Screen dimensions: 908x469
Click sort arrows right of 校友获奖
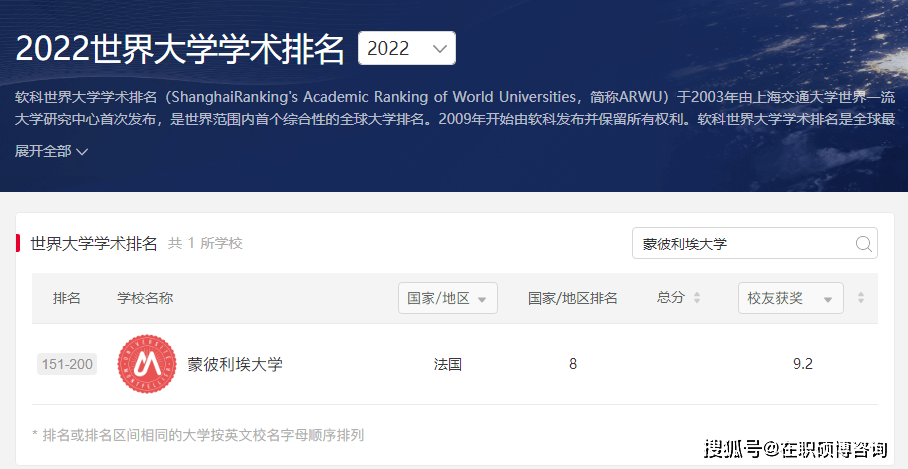(860, 298)
